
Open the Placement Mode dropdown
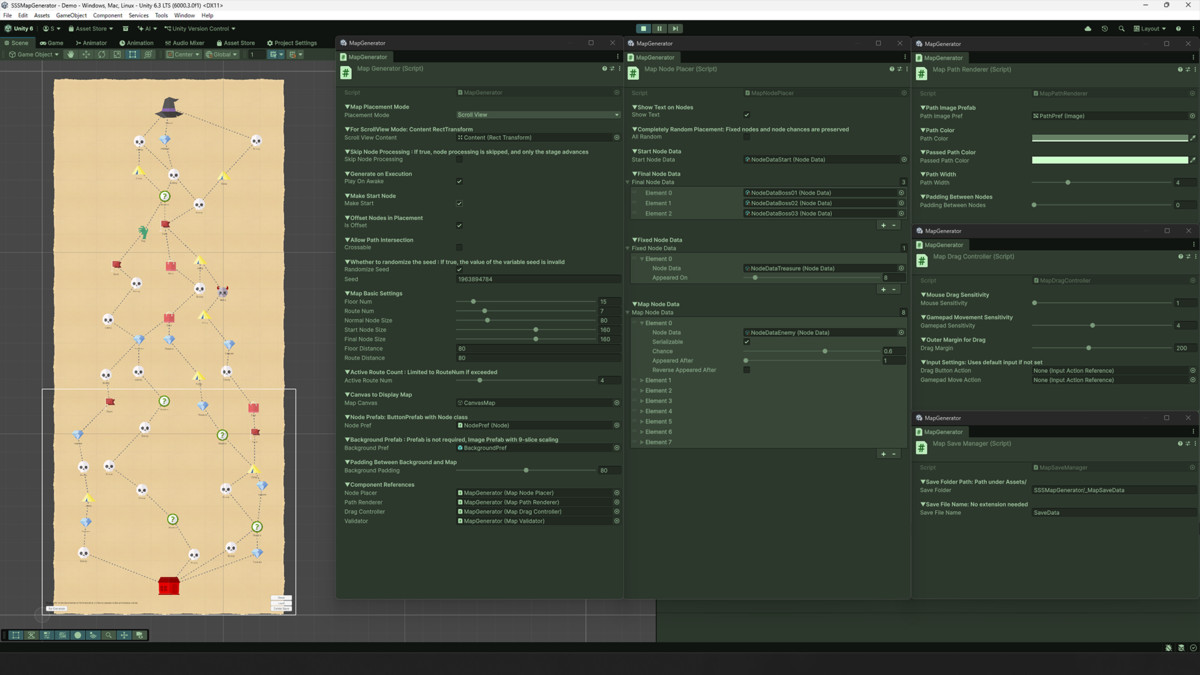(x=538, y=115)
